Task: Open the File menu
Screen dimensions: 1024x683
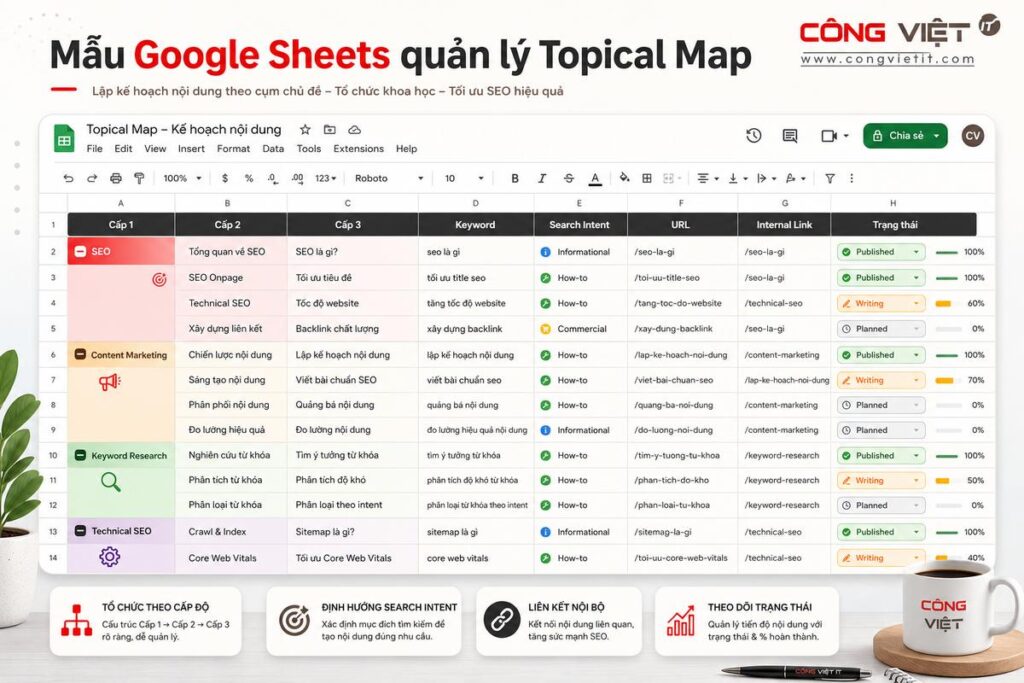Action: pos(95,149)
